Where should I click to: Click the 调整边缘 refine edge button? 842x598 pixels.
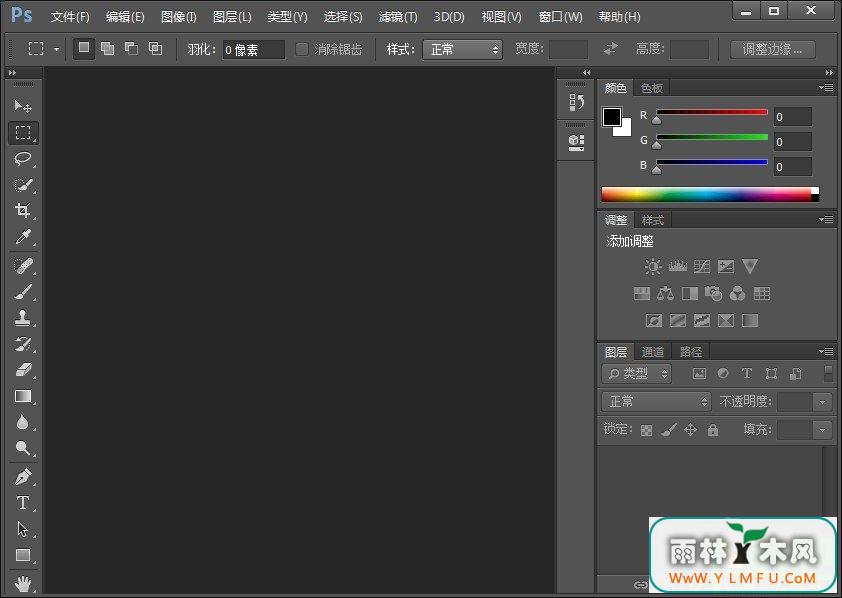[x=773, y=49]
